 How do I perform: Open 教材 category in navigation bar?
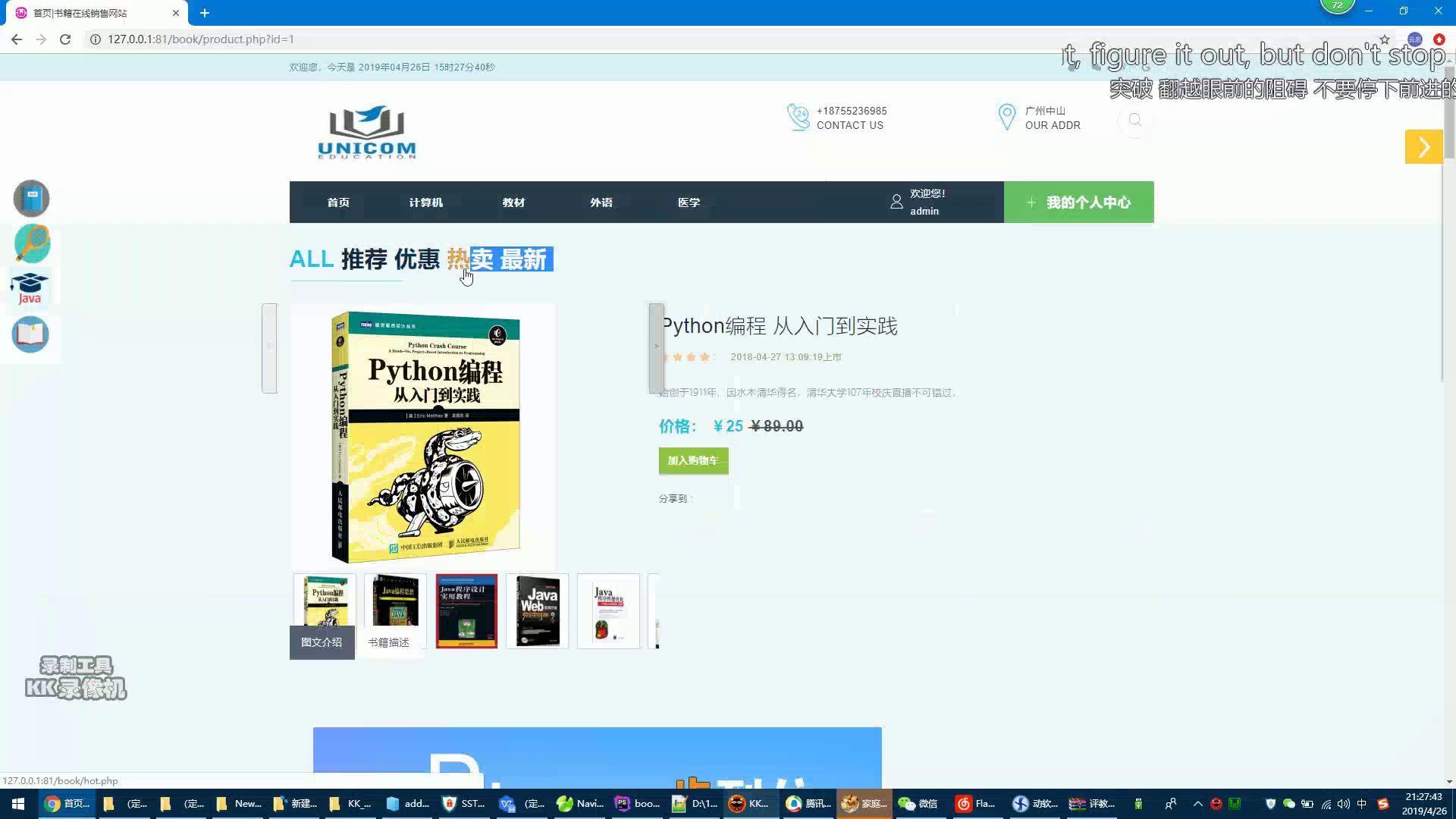(x=513, y=202)
